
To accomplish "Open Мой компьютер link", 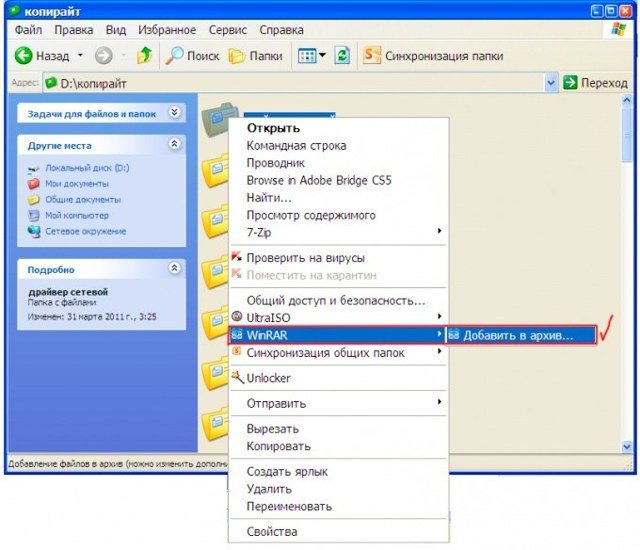I will pos(77,215).
